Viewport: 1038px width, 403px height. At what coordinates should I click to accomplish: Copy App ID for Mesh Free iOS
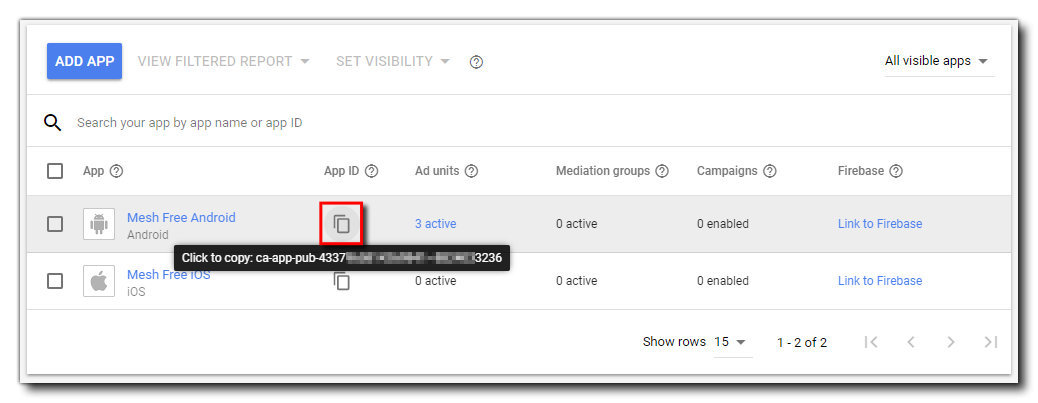pos(342,282)
